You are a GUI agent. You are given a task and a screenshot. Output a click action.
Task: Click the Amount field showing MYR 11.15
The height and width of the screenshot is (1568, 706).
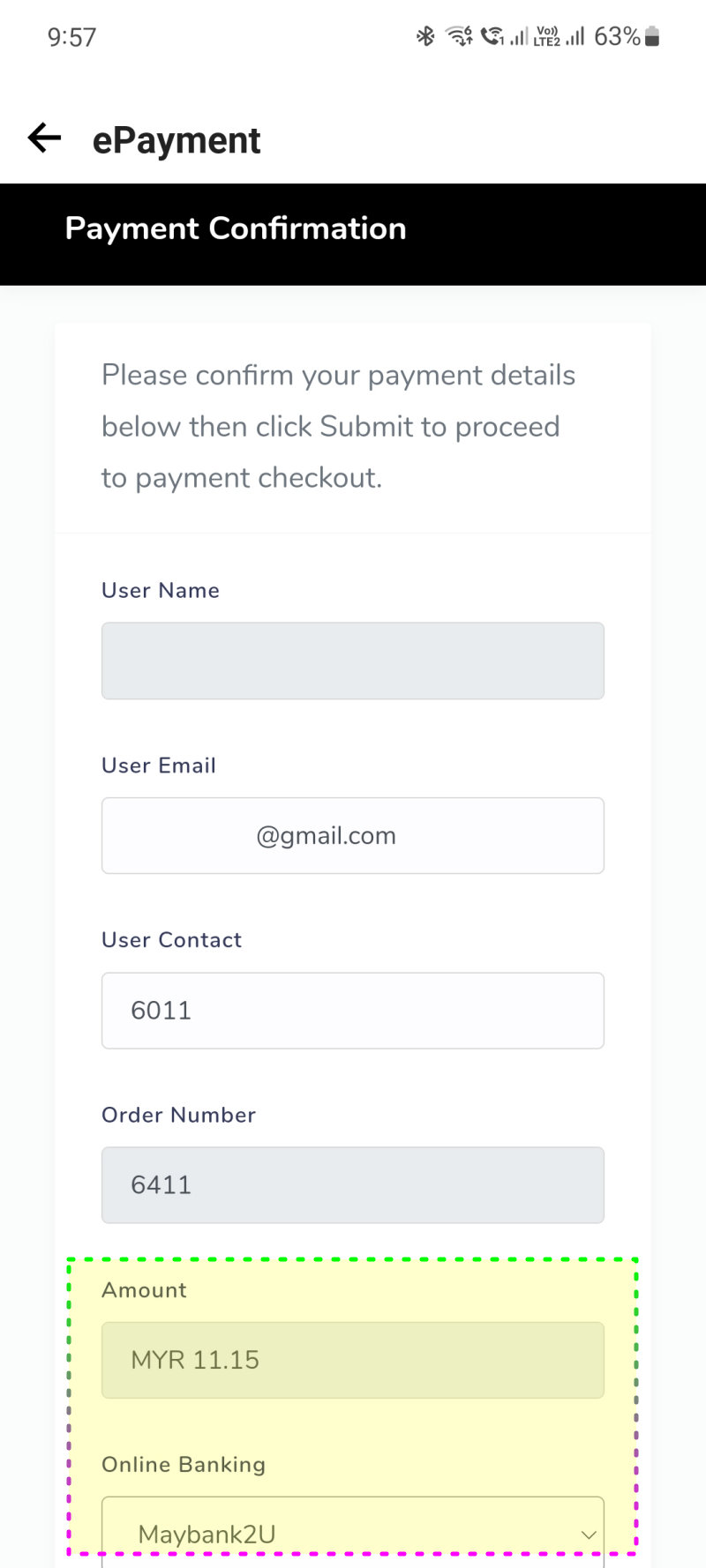(x=353, y=1360)
